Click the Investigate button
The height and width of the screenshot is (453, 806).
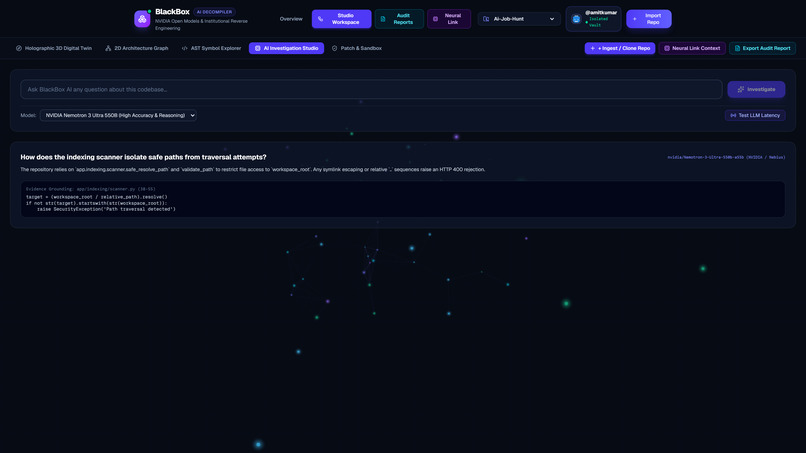[756, 89]
